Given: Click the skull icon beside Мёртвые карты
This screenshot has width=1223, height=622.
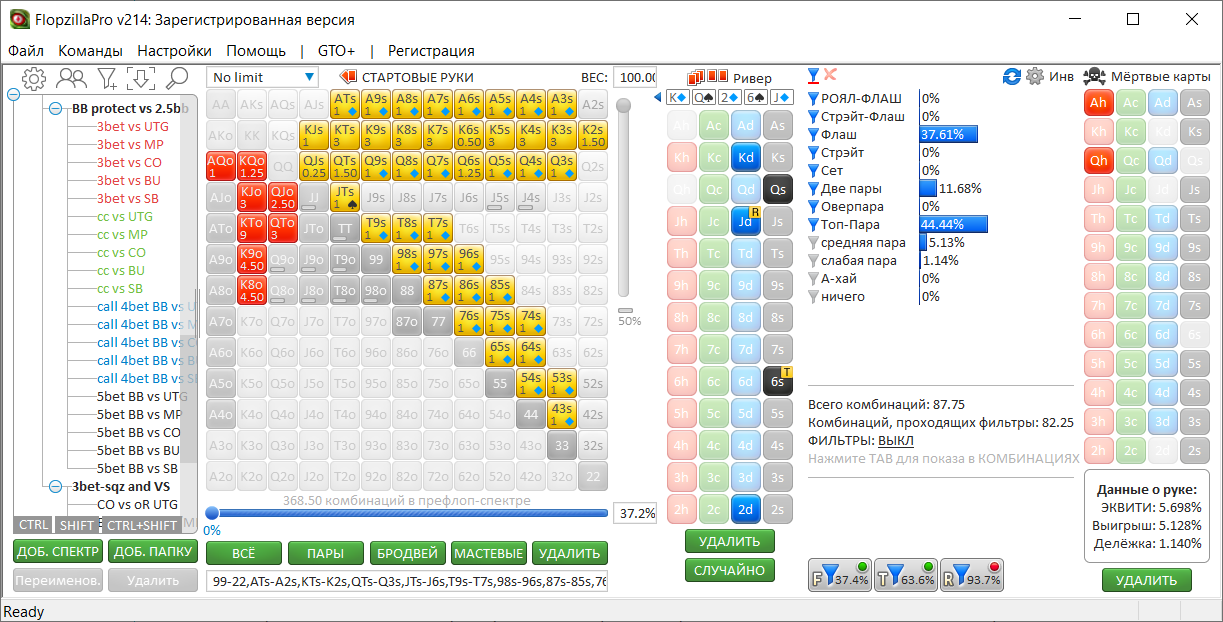Looking at the screenshot, I should pyautogui.click(x=1095, y=77).
